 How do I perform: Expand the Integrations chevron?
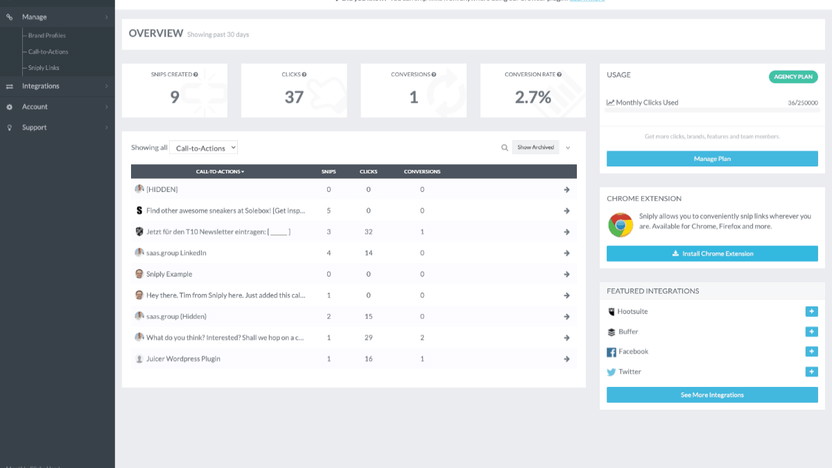click(107, 86)
